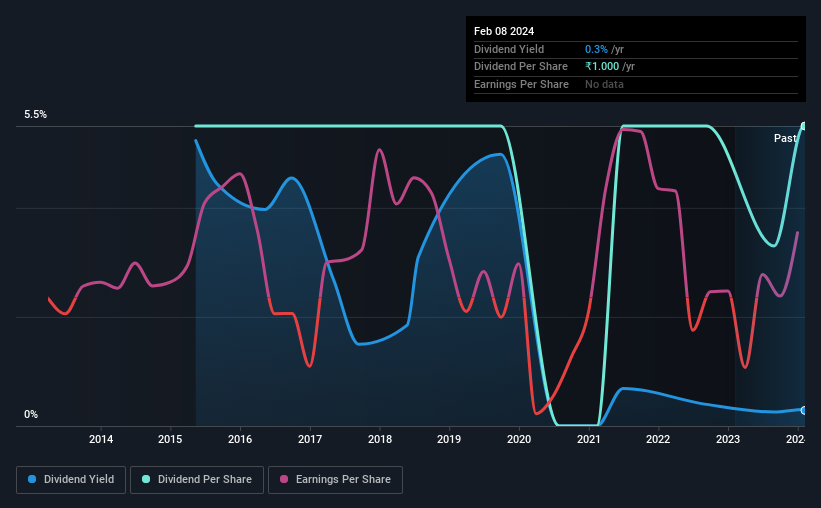Click the 0% y-axis label
This screenshot has width=821, height=508.
[x=31, y=414]
